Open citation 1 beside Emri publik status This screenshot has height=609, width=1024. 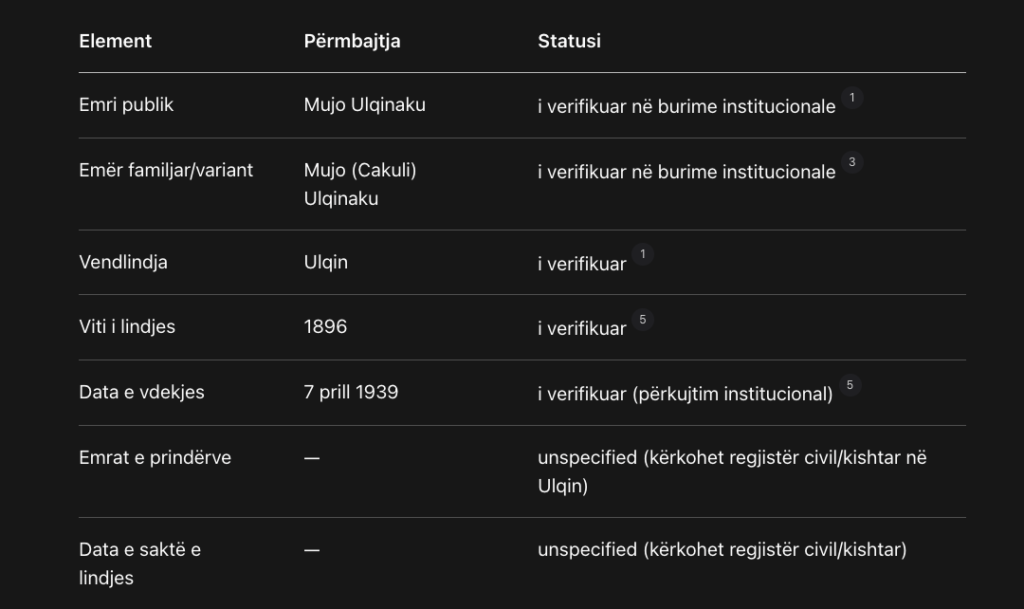(852, 97)
